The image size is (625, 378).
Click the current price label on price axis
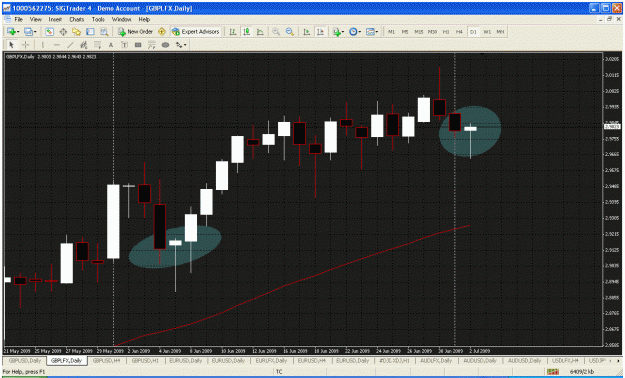click(x=612, y=127)
